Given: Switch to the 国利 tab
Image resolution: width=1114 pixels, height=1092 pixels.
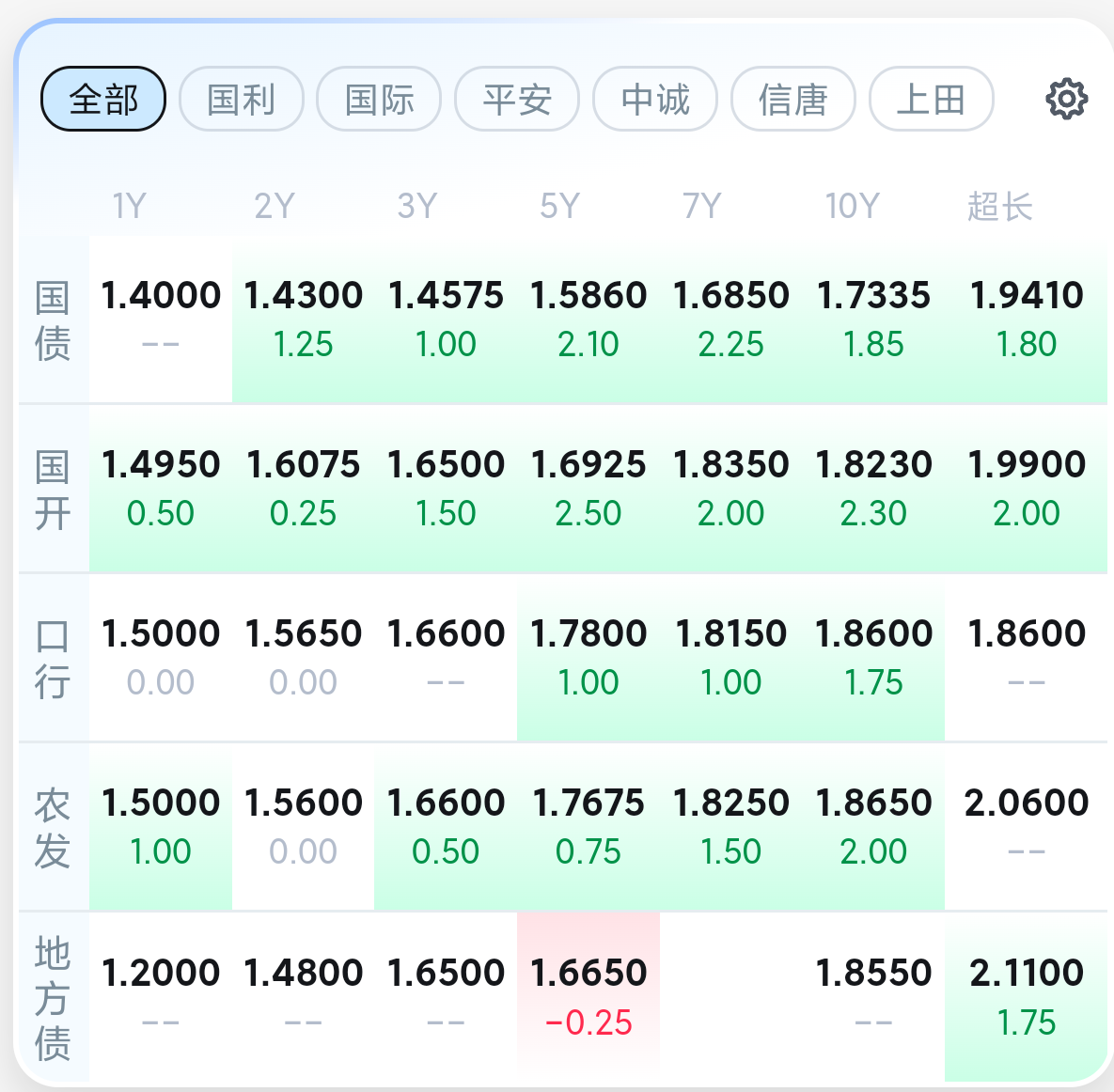Looking at the screenshot, I should pyautogui.click(x=242, y=99).
